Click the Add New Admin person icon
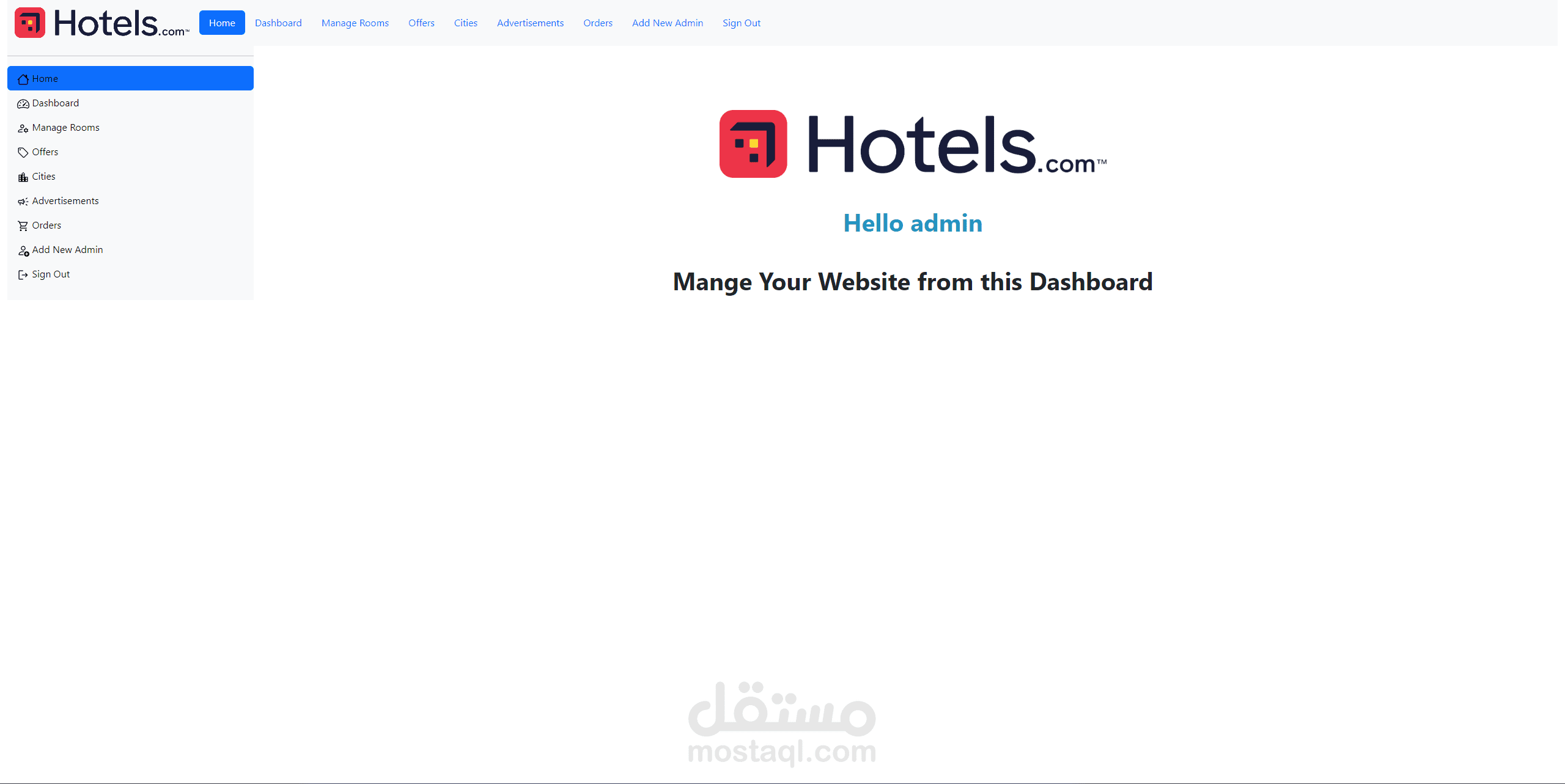The height and width of the screenshot is (784, 1565). pyautogui.click(x=22, y=249)
